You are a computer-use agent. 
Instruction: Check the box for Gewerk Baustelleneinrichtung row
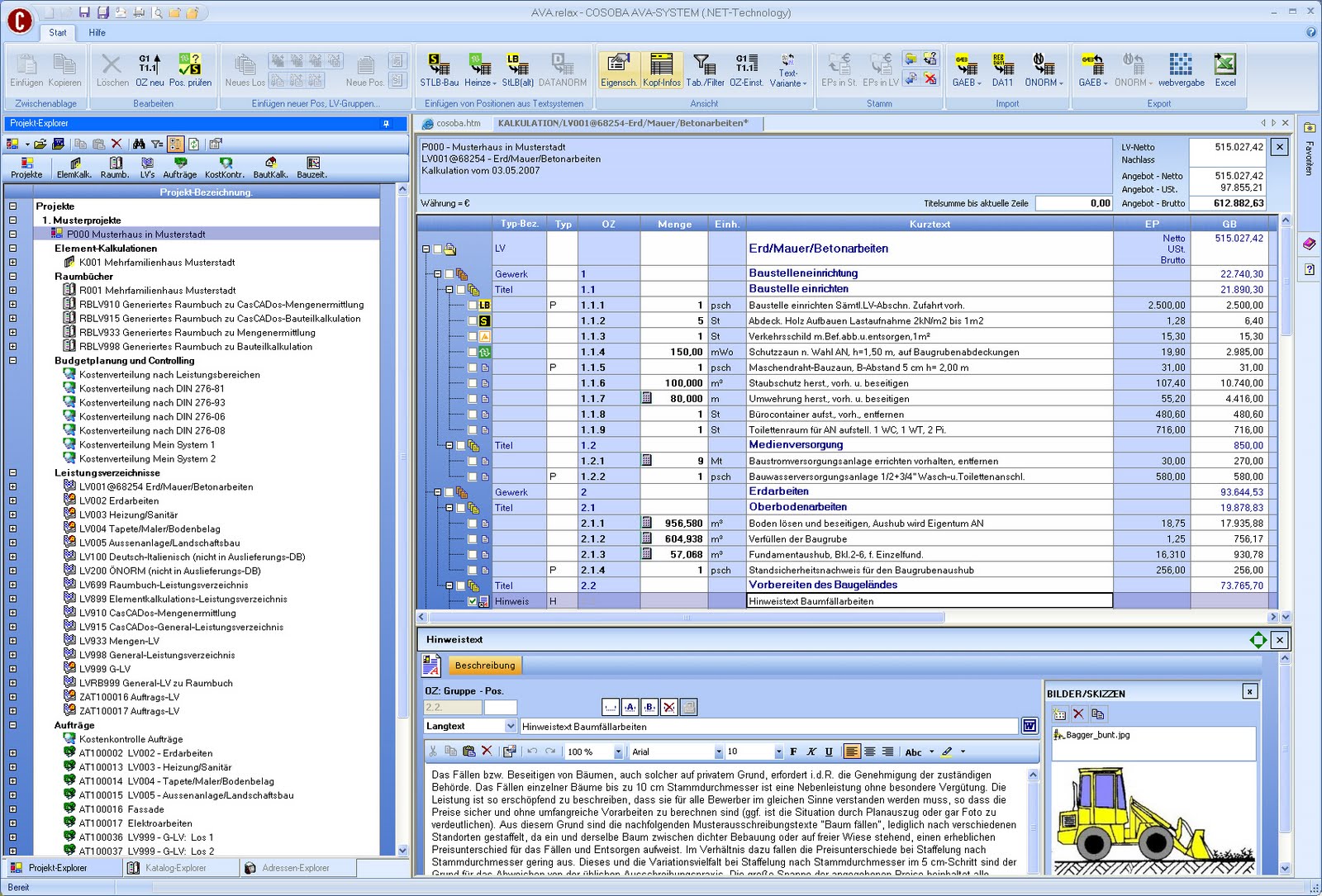point(449,274)
